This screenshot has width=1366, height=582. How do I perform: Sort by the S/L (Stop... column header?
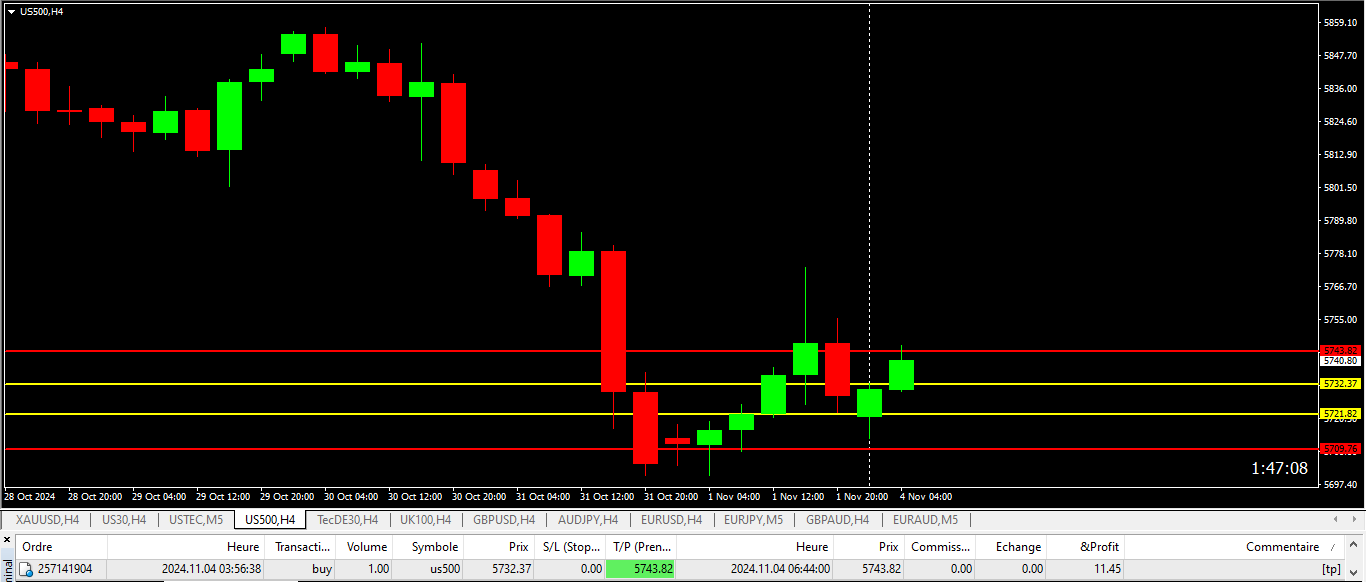pos(570,547)
